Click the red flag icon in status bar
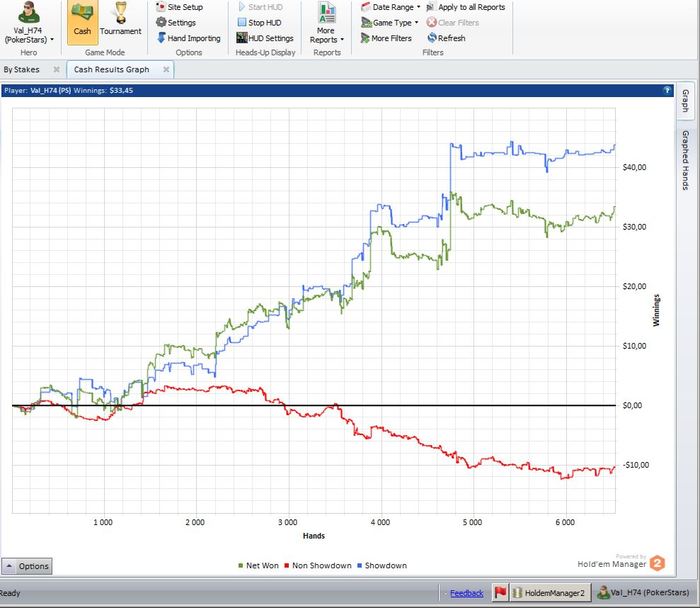Screen dimensions: 700x608 [500, 592]
